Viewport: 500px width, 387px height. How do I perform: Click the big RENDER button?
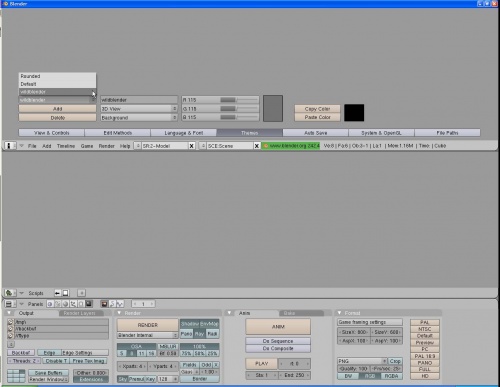point(147,325)
